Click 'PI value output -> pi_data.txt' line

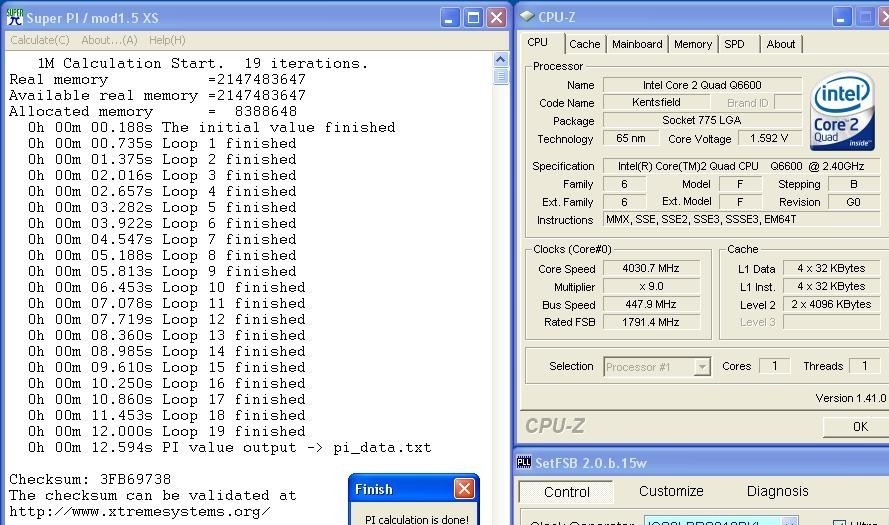click(x=230, y=447)
